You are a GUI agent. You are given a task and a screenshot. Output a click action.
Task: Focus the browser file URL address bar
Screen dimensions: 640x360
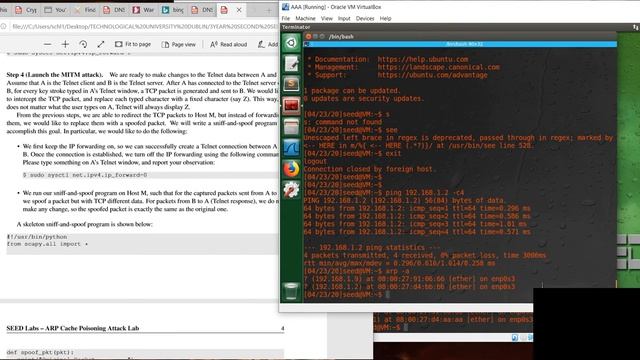click(145, 26)
